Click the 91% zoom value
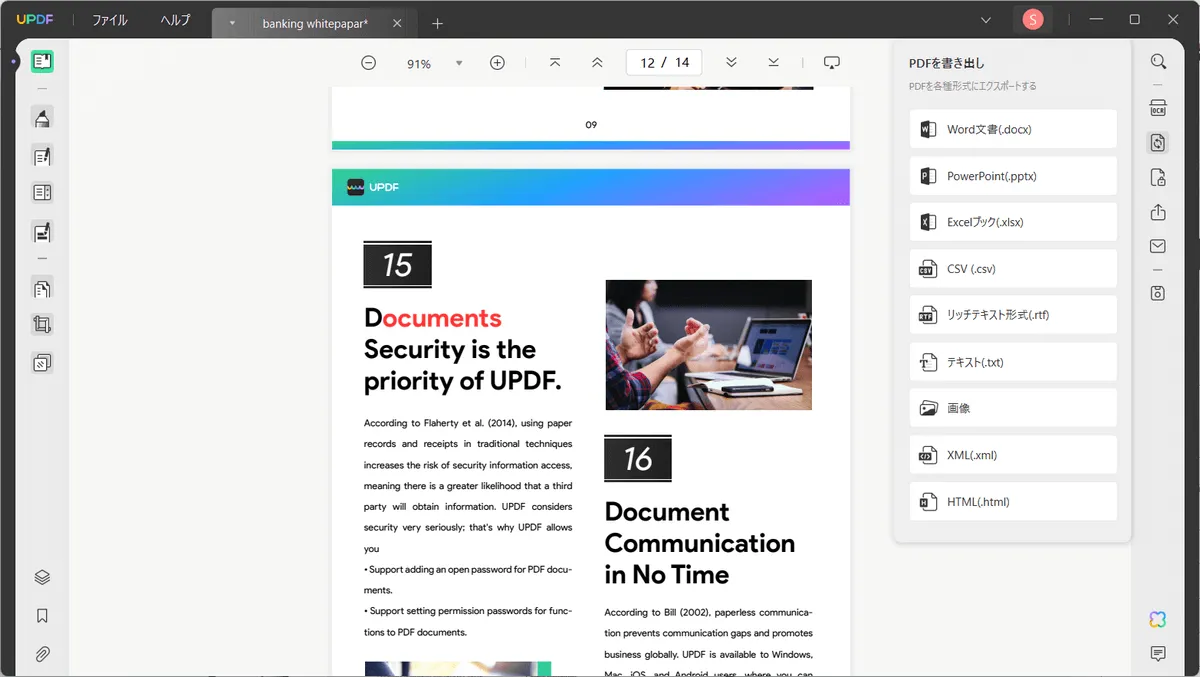The image size is (1200, 677). [x=418, y=64]
